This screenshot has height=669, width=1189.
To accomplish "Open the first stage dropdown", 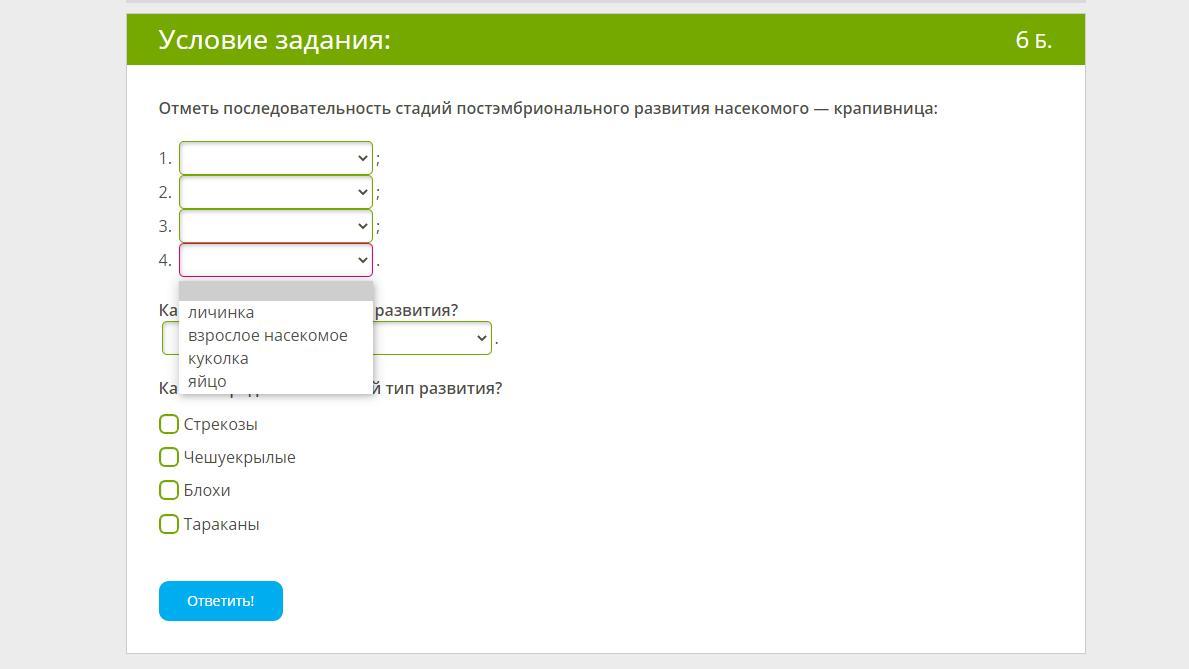I will coord(276,159).
